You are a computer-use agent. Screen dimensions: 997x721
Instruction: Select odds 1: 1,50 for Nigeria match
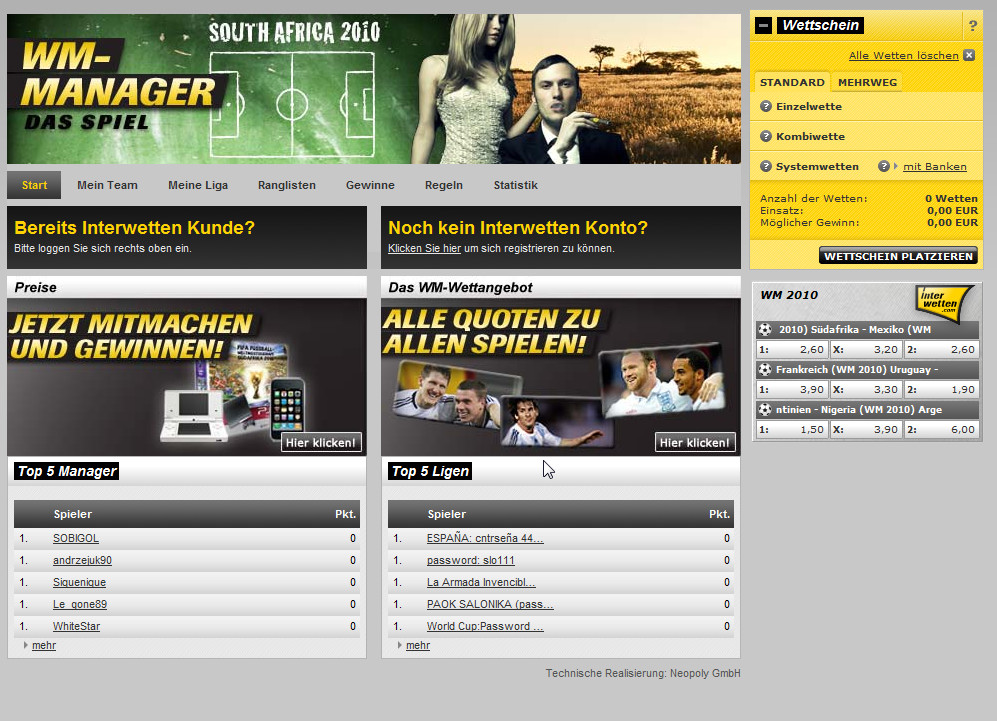[792, 430]
